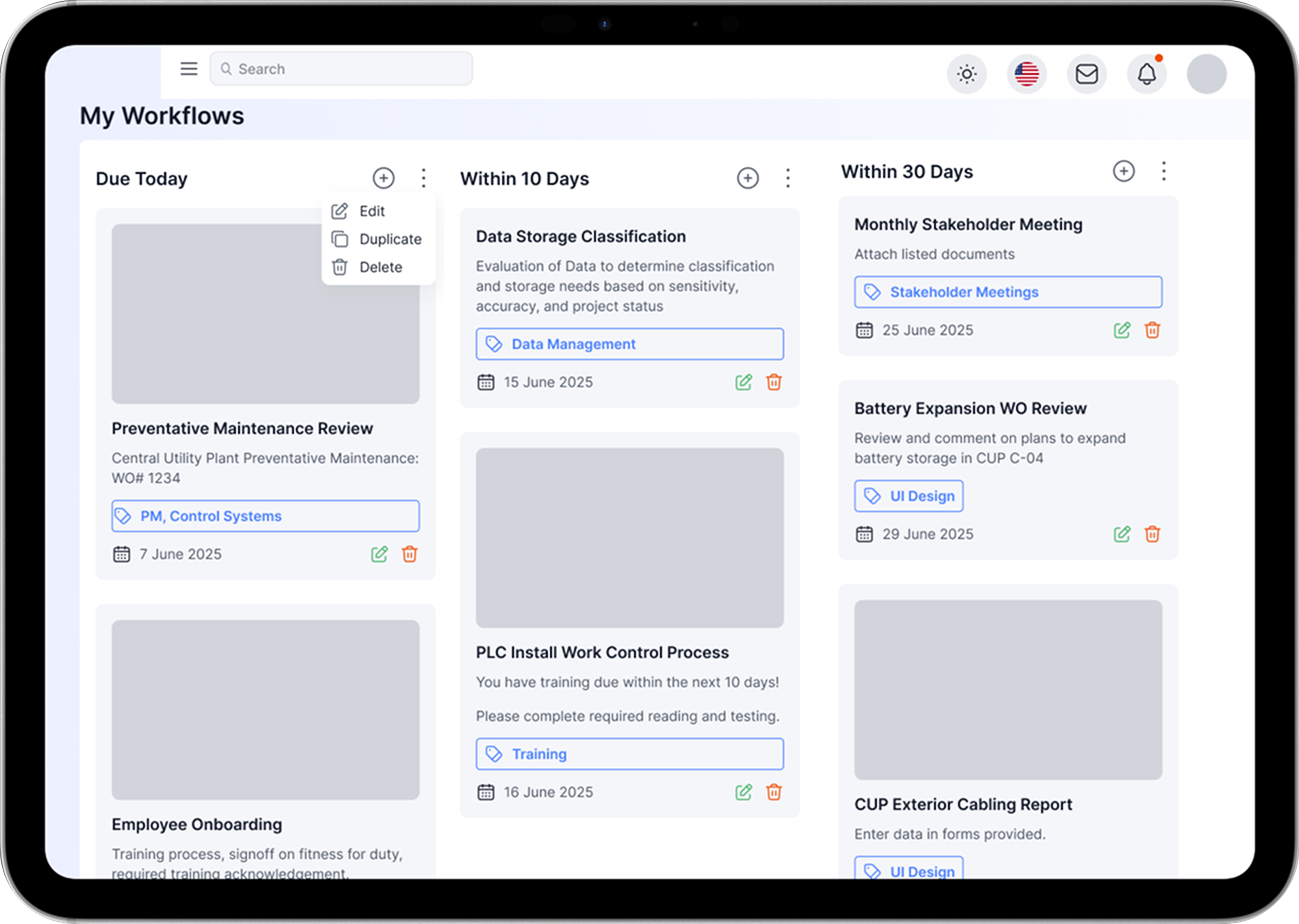Click the Stakeholder Meetings tag
This screenshot has height=924, width=1299.
click(1008, 292)
